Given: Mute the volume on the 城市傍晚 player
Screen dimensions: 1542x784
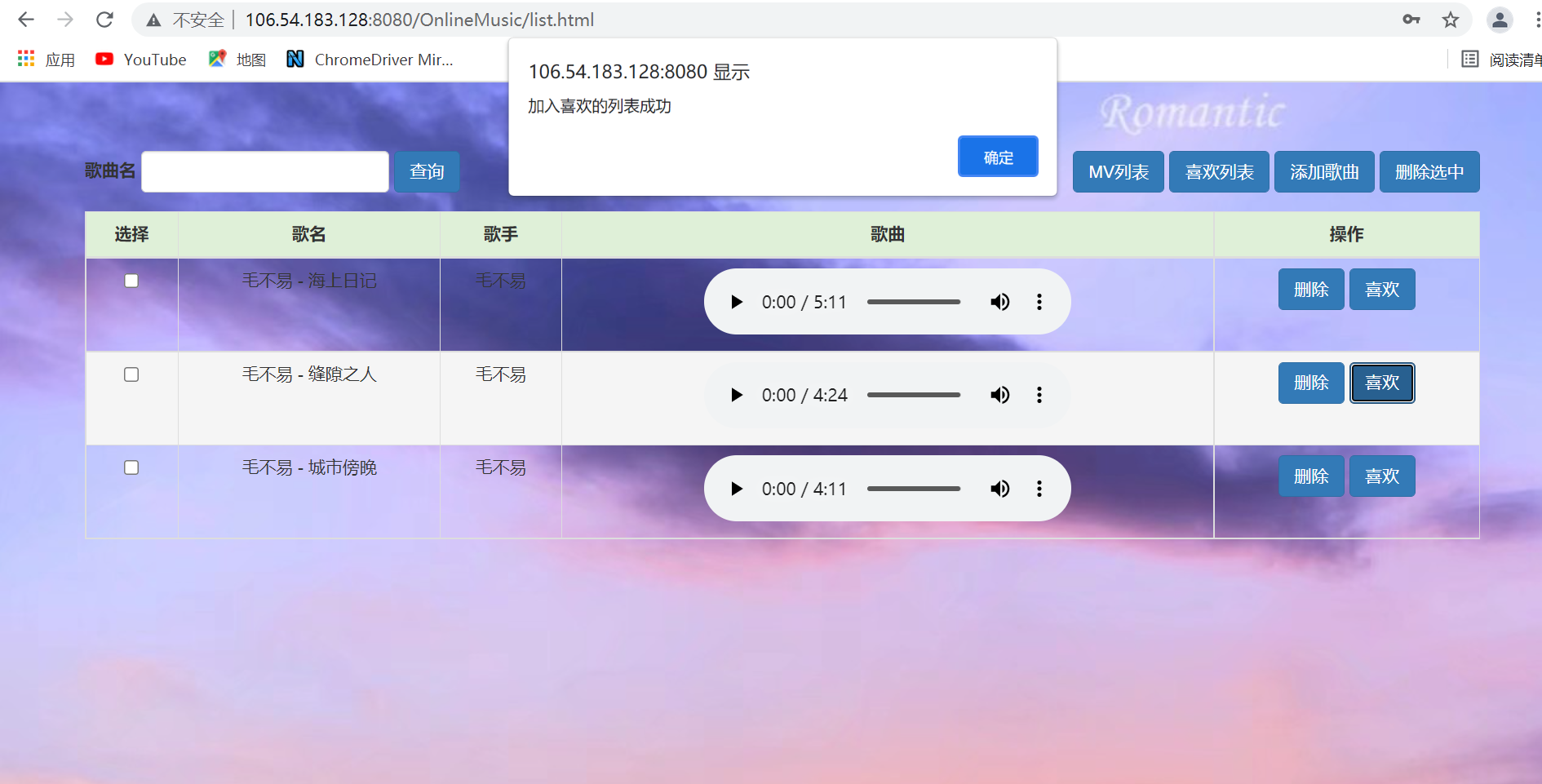Looking at the screenshot, I should point(999,488).
